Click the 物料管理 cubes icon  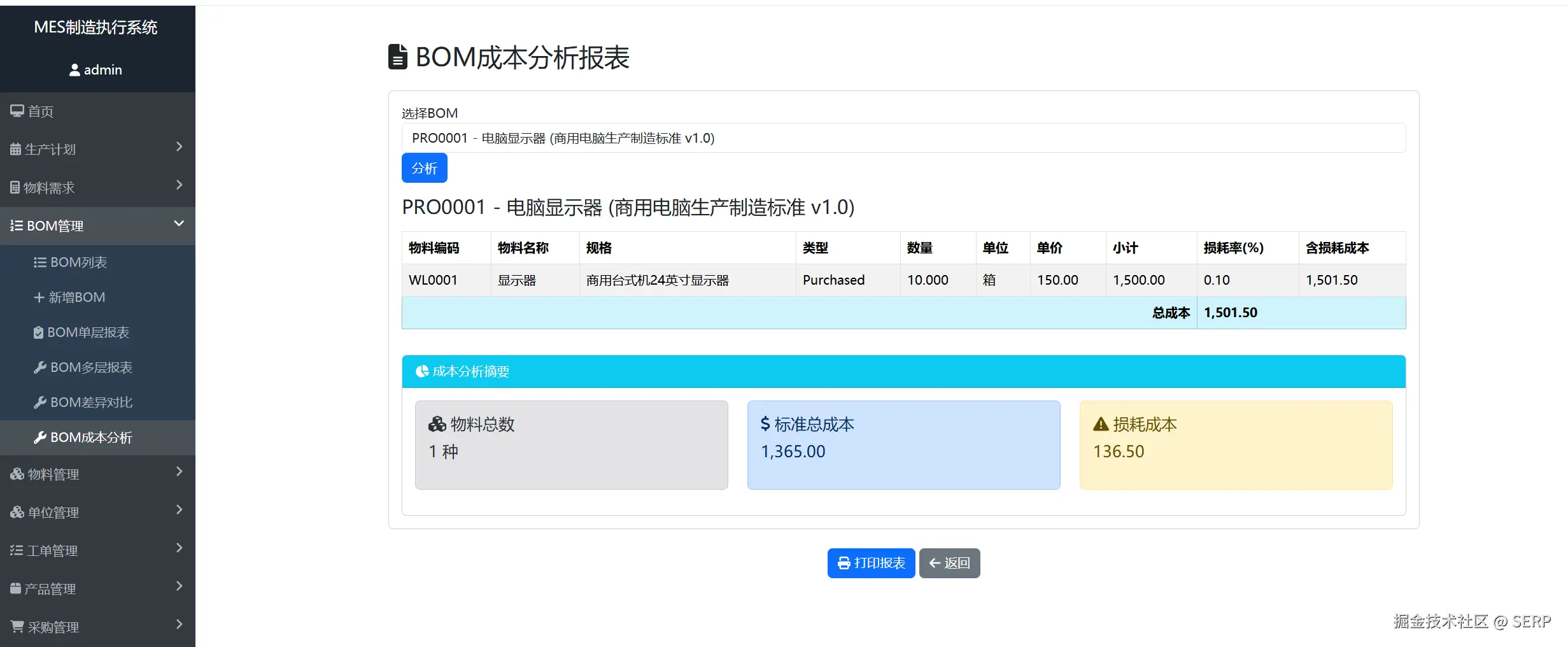17,474
